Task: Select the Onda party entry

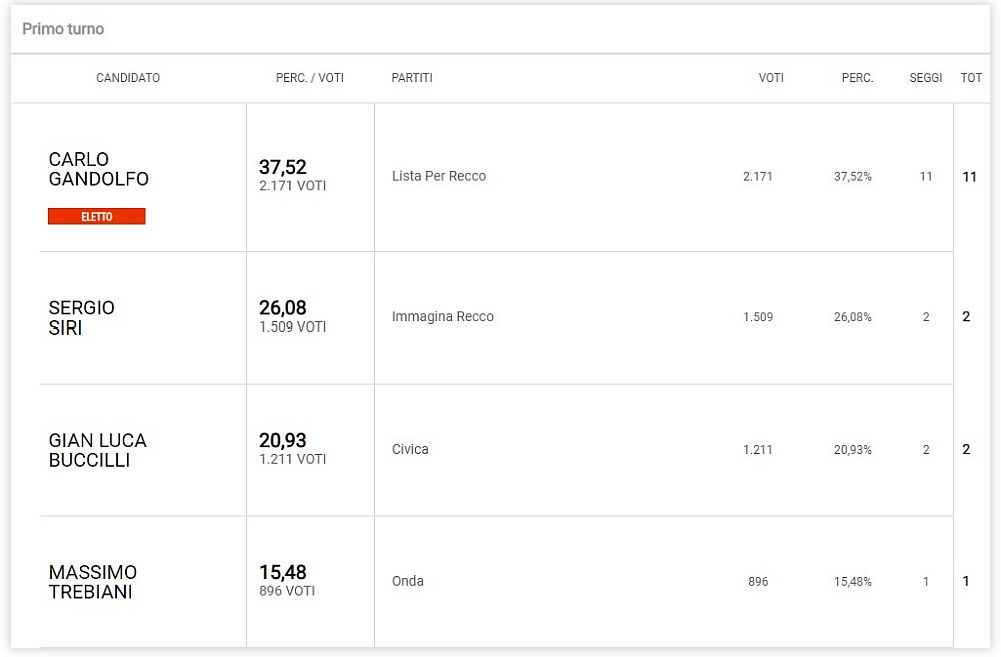Action: [x=407, y=581]
